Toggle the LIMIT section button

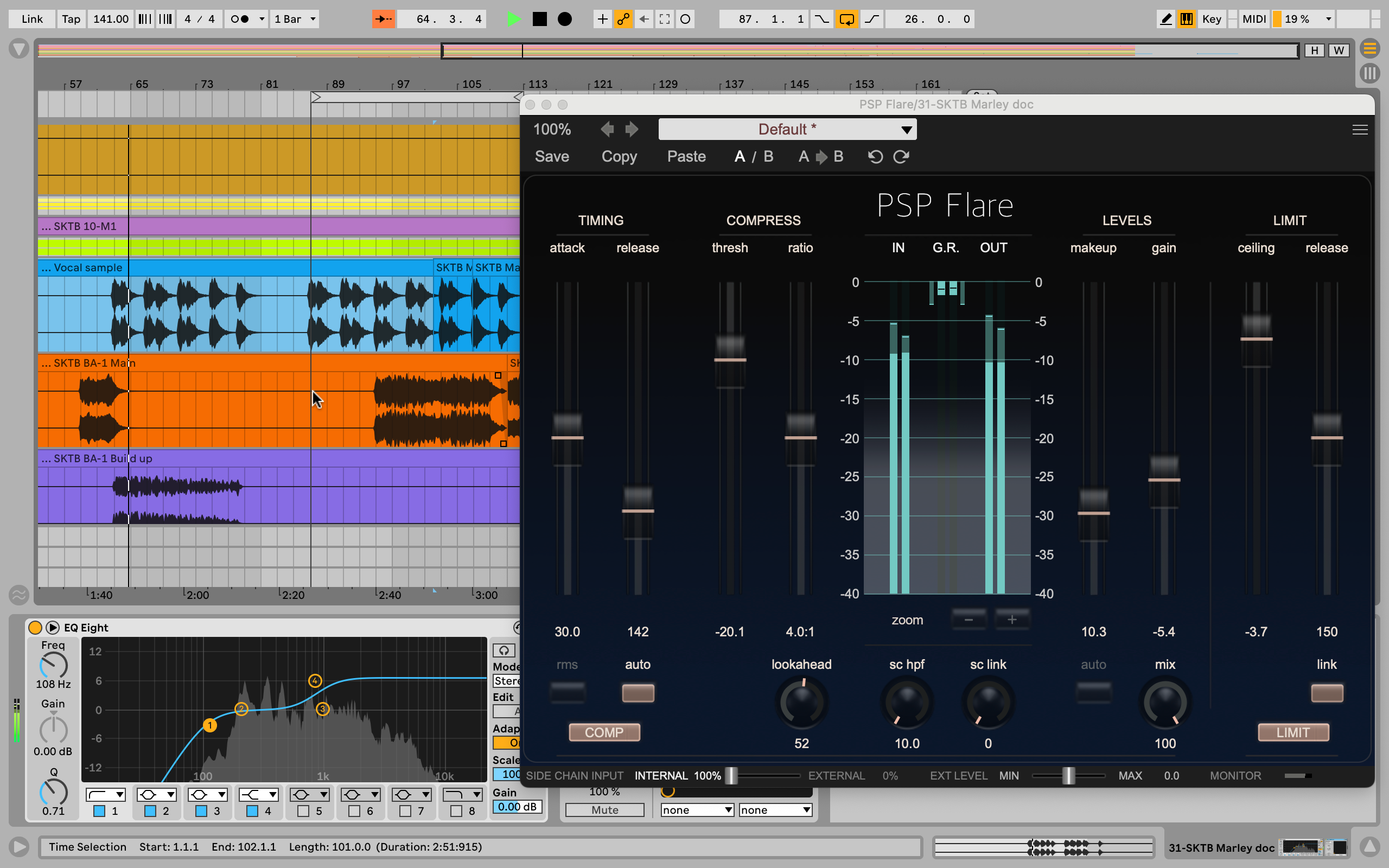(x=1292, y=732)
